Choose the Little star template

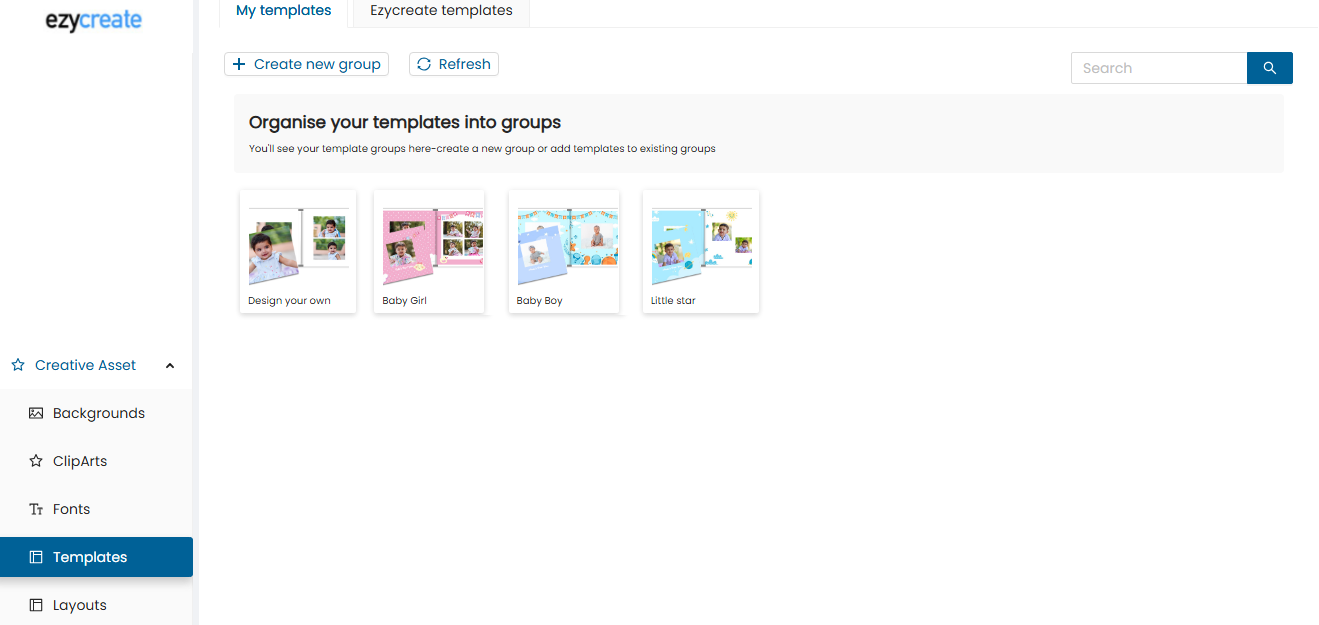click(700, 250)
